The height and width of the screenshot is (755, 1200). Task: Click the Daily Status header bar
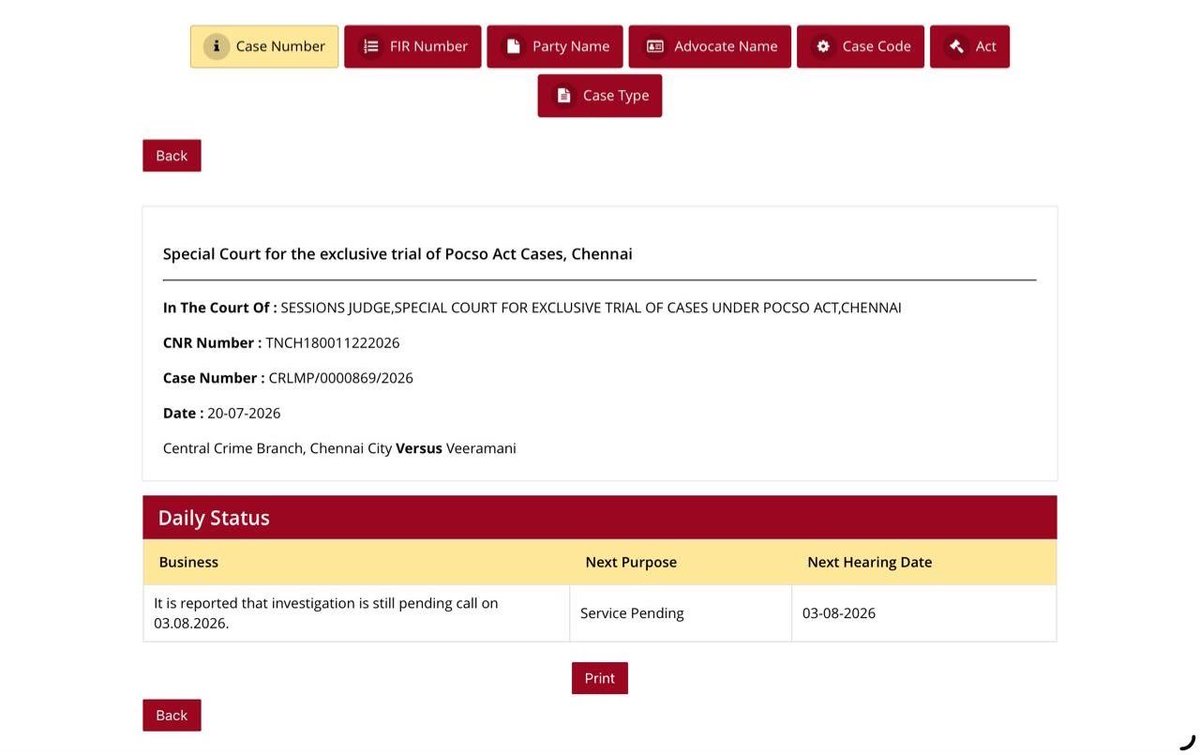point(600,517)
